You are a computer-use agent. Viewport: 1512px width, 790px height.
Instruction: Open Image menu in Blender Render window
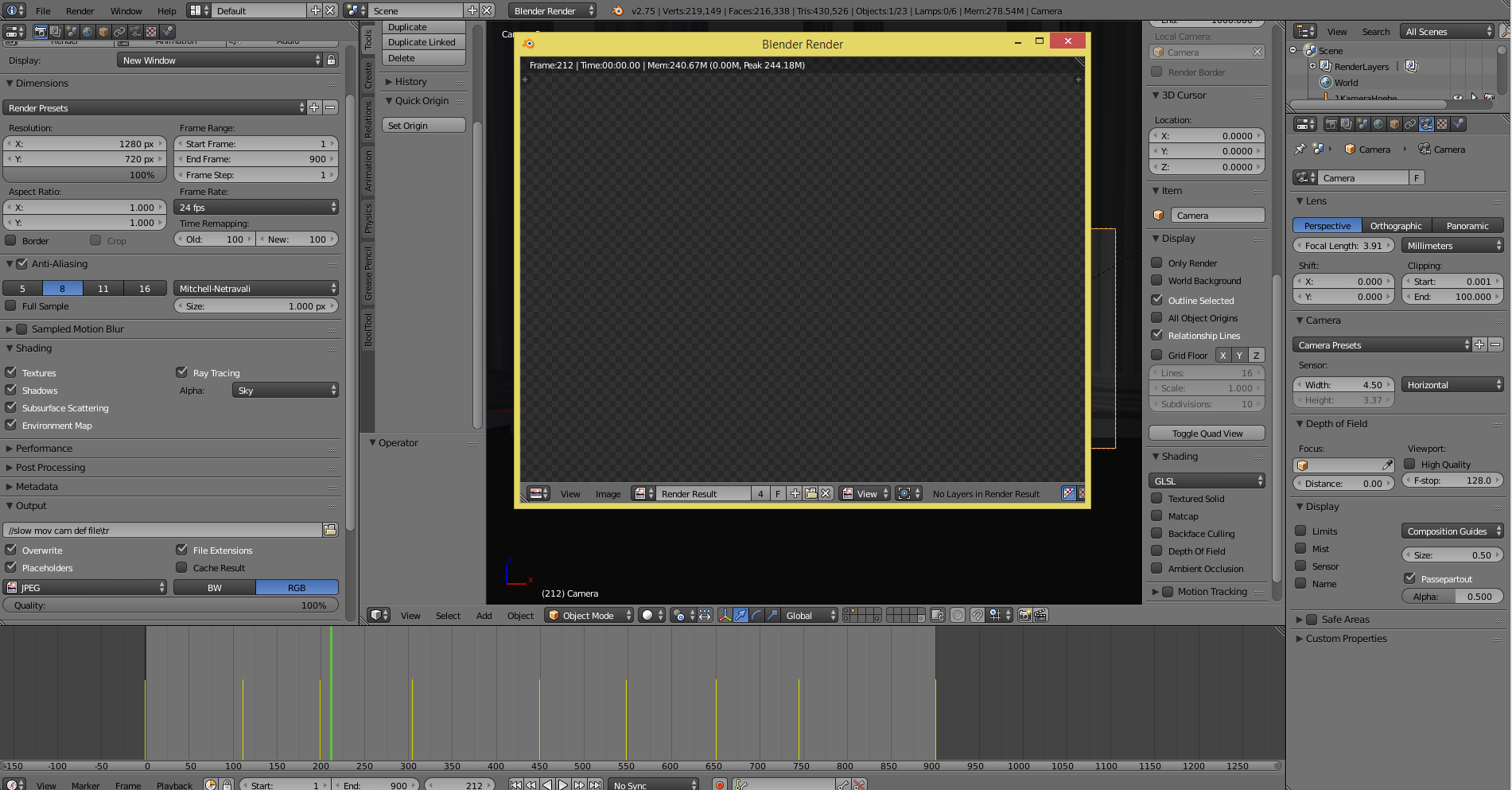pos(608,493)
